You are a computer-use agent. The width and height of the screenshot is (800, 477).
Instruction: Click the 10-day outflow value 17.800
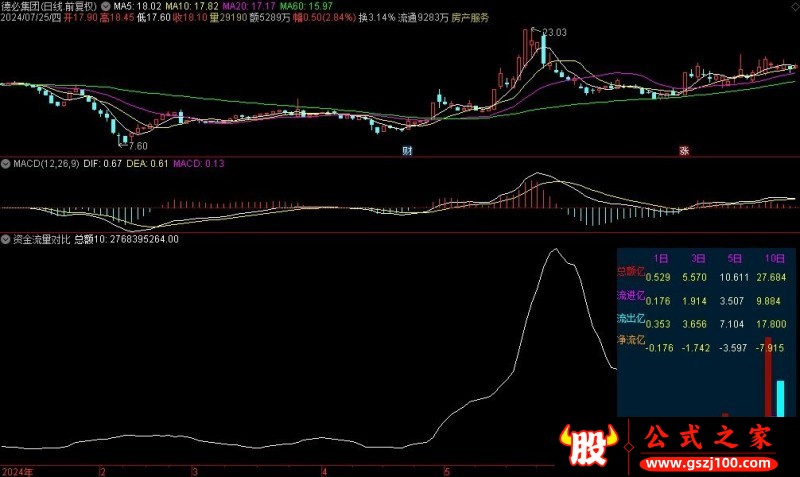point(771,324)
